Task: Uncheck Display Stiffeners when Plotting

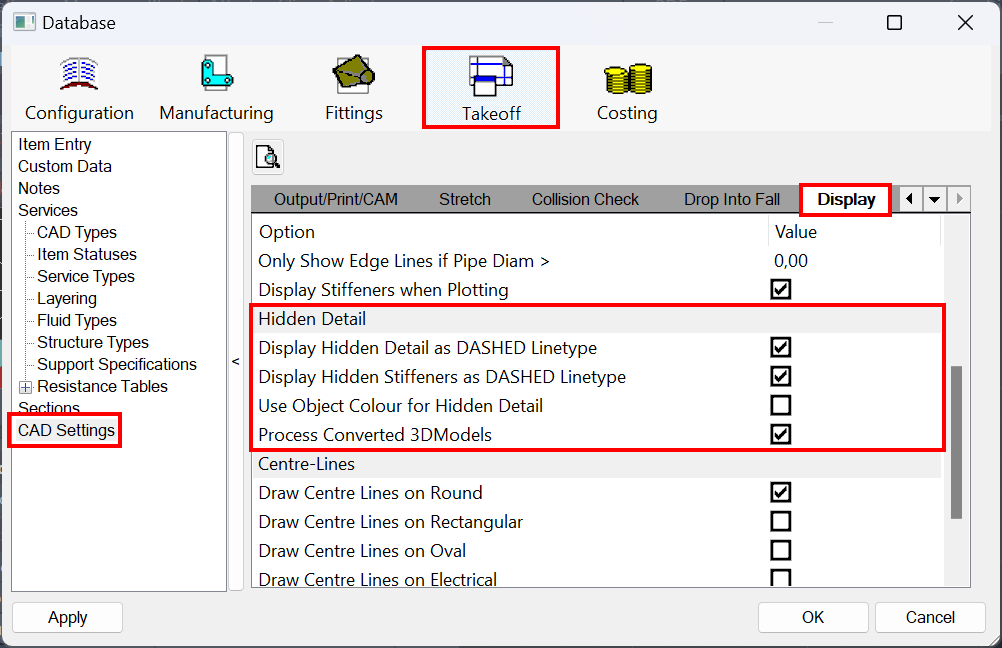Action: (x=779, y=289)
